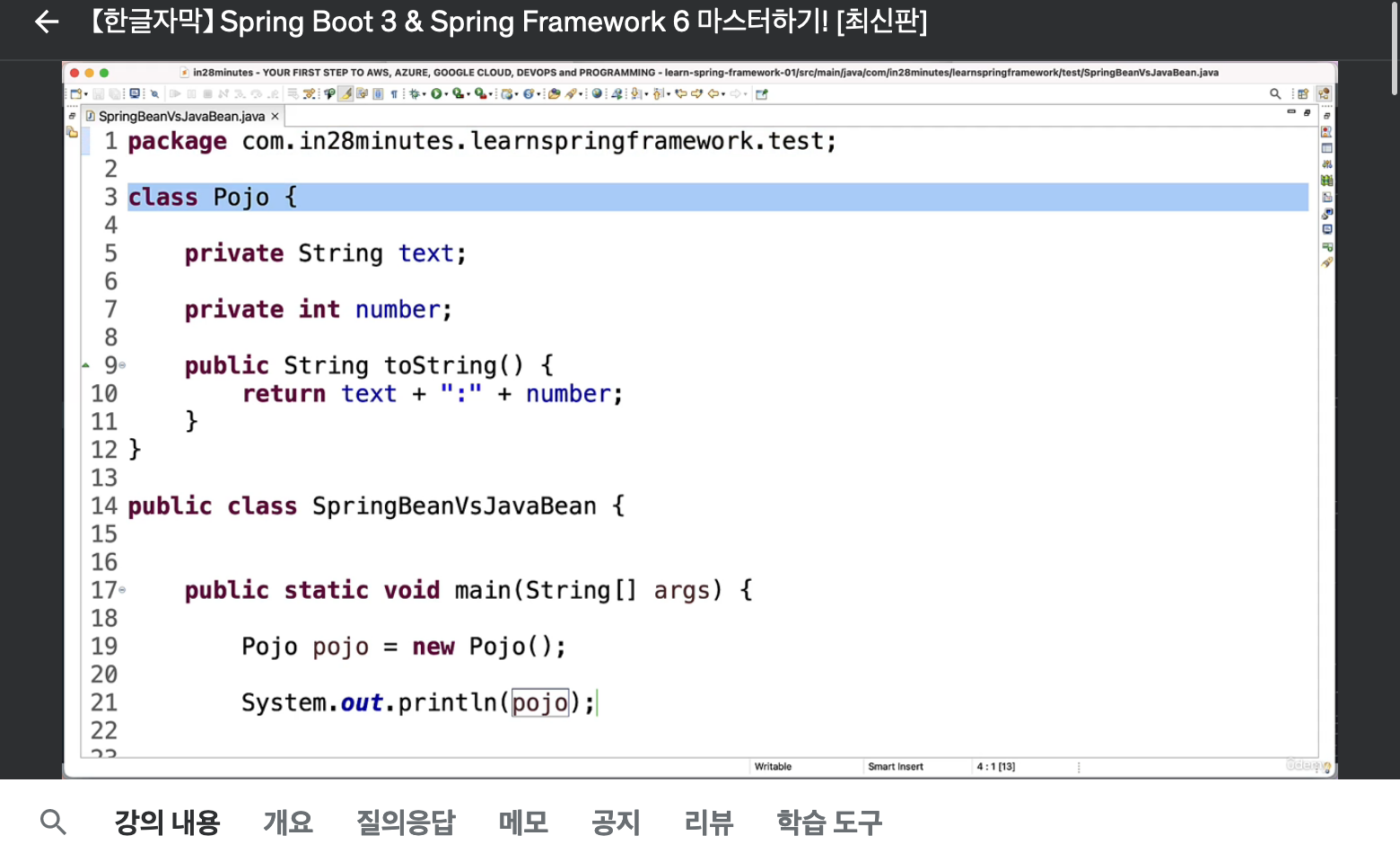Click the Coverage launch icon
The image size is (1400, 862).
pos(457,93)
